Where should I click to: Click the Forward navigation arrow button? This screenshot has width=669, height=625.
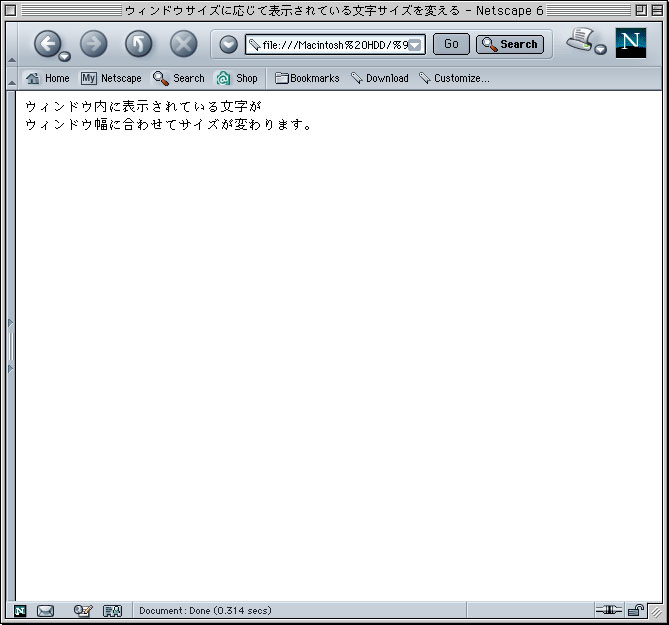click(x=93, y=44)
